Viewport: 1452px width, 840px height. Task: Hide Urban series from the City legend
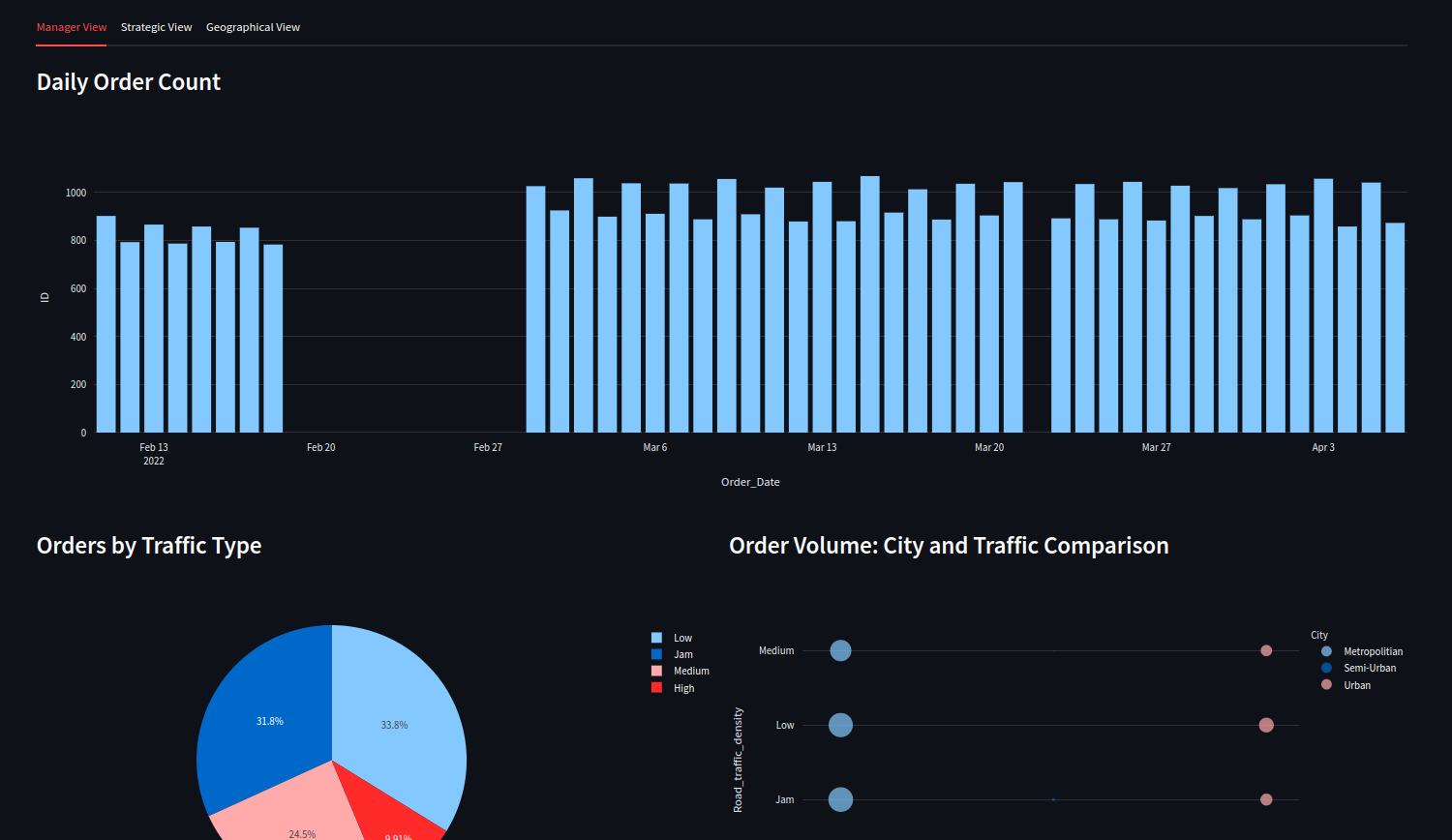pyautogui.click(x=1357, y=684)
